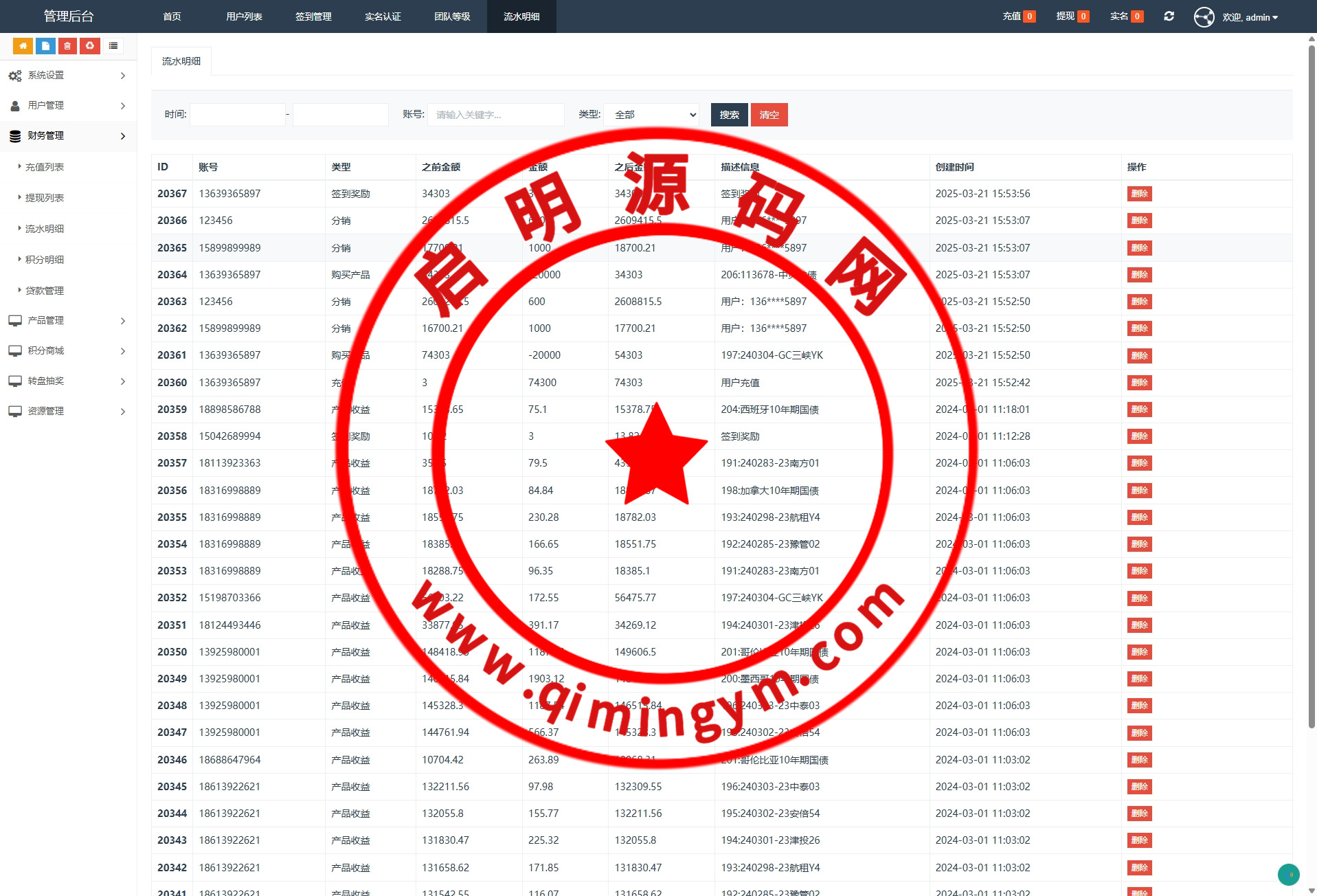
Task: Click the red trash can icon button
Action: pyautogui.click(x=67, y=46)
